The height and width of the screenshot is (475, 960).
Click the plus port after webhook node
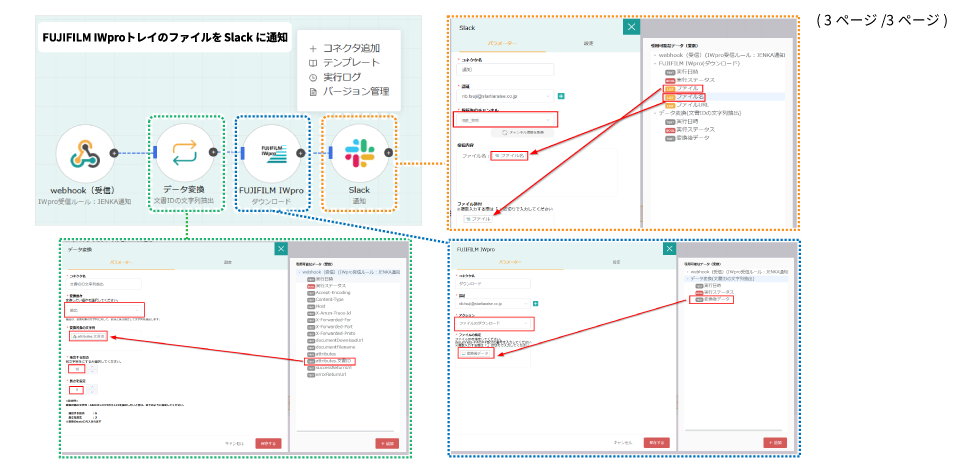(113, 153)
